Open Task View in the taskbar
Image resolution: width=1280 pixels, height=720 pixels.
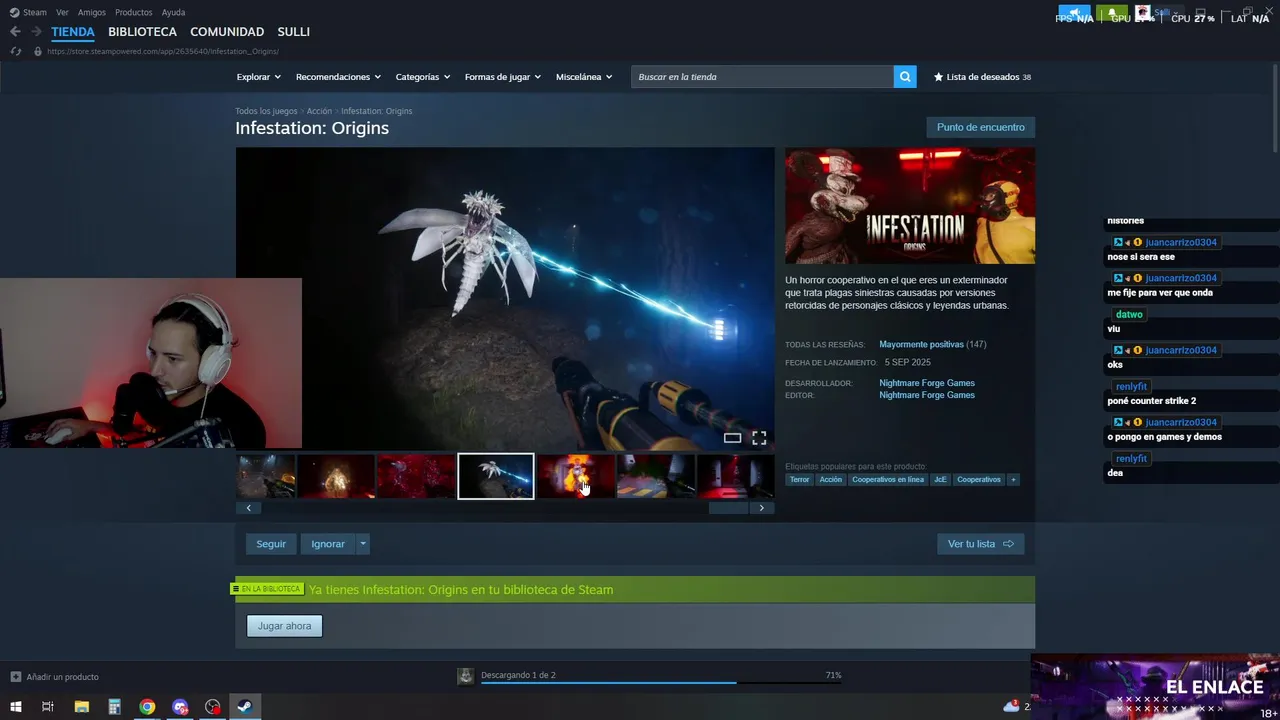(47, 707)
